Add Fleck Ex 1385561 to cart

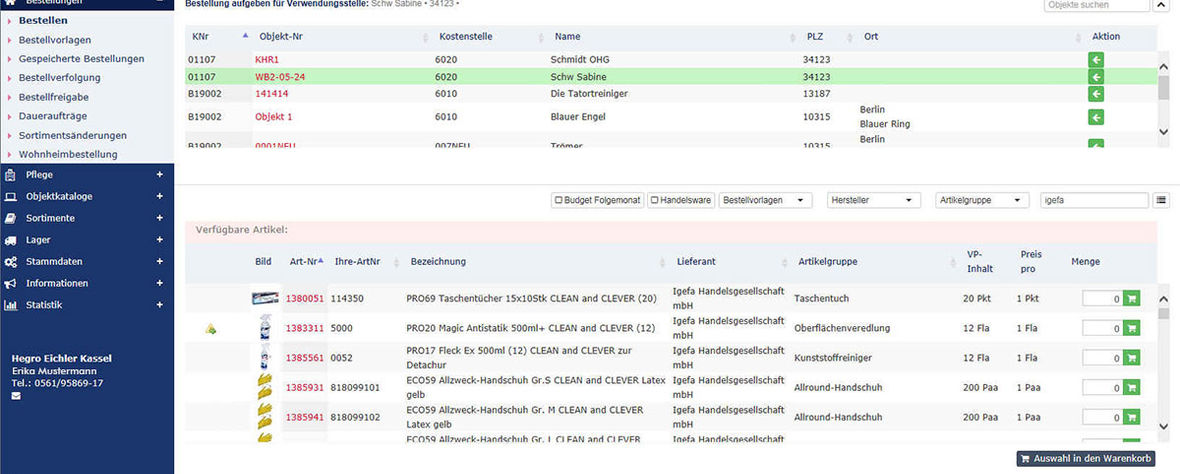pyautogui.click(x=1131, y=358)
